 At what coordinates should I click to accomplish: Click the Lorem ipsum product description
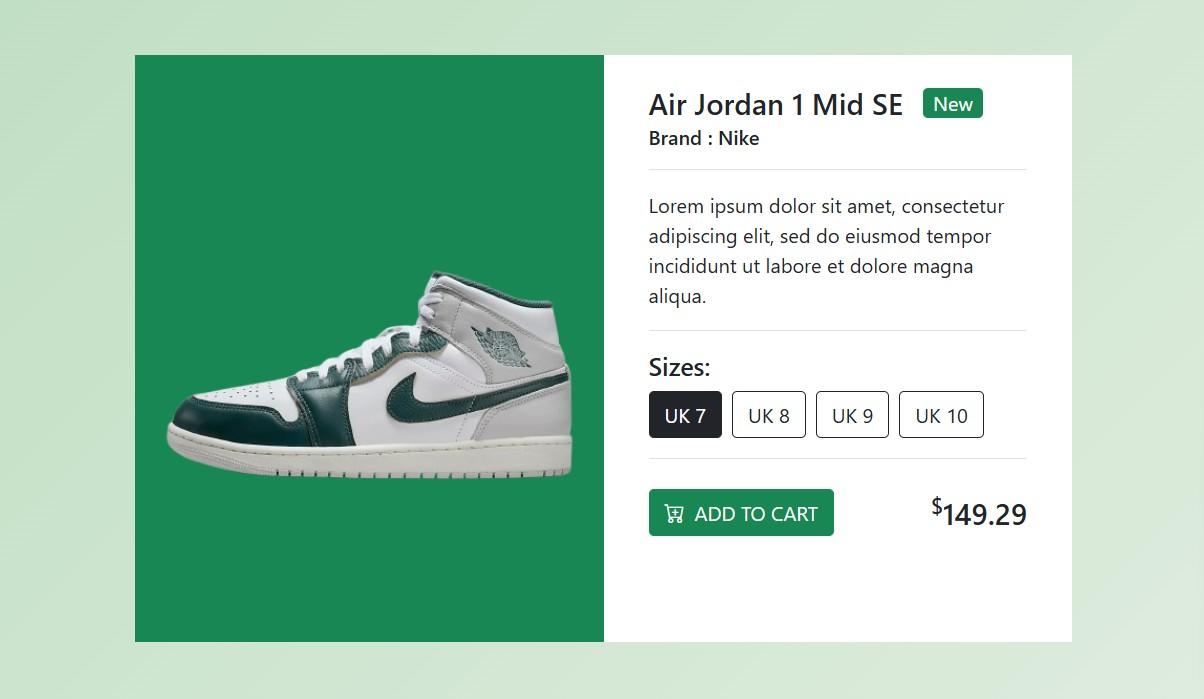pos(826,250)
